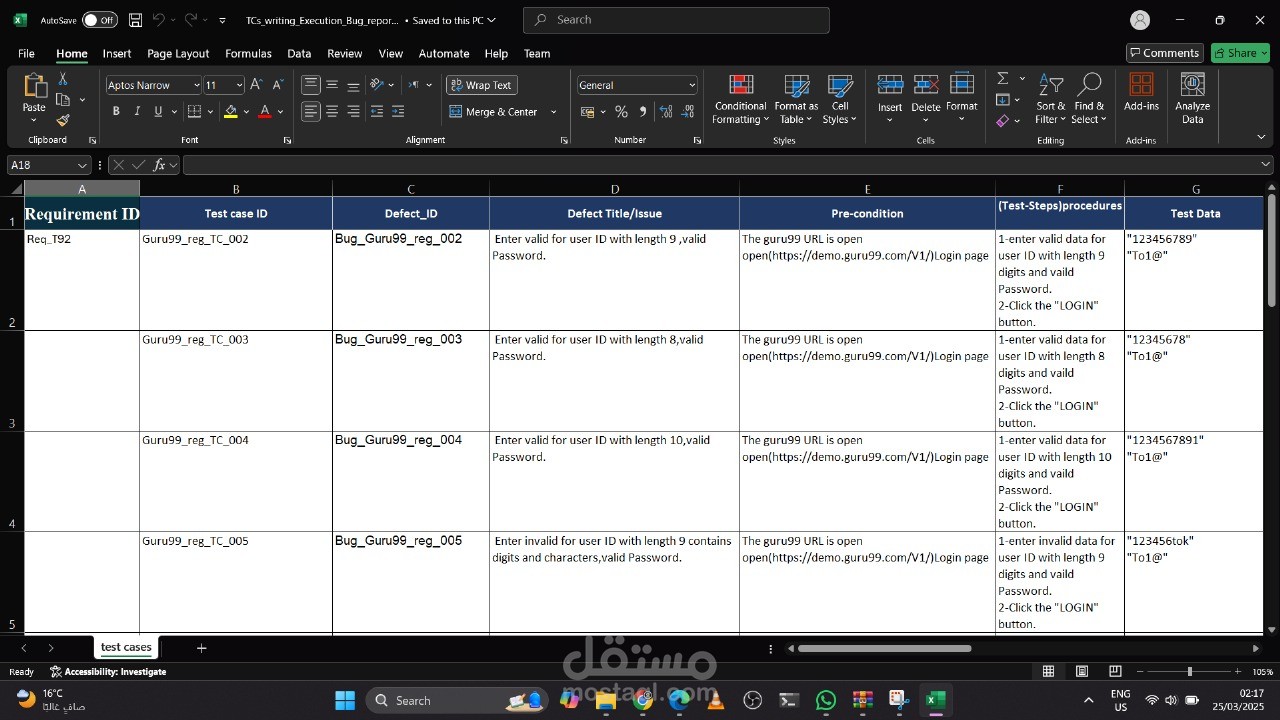Image resolution: width=1280 pixels, height=720 pixels.
Task: Toggle align left for cell text
Action: pyautogui.click(x=311, y=112)
